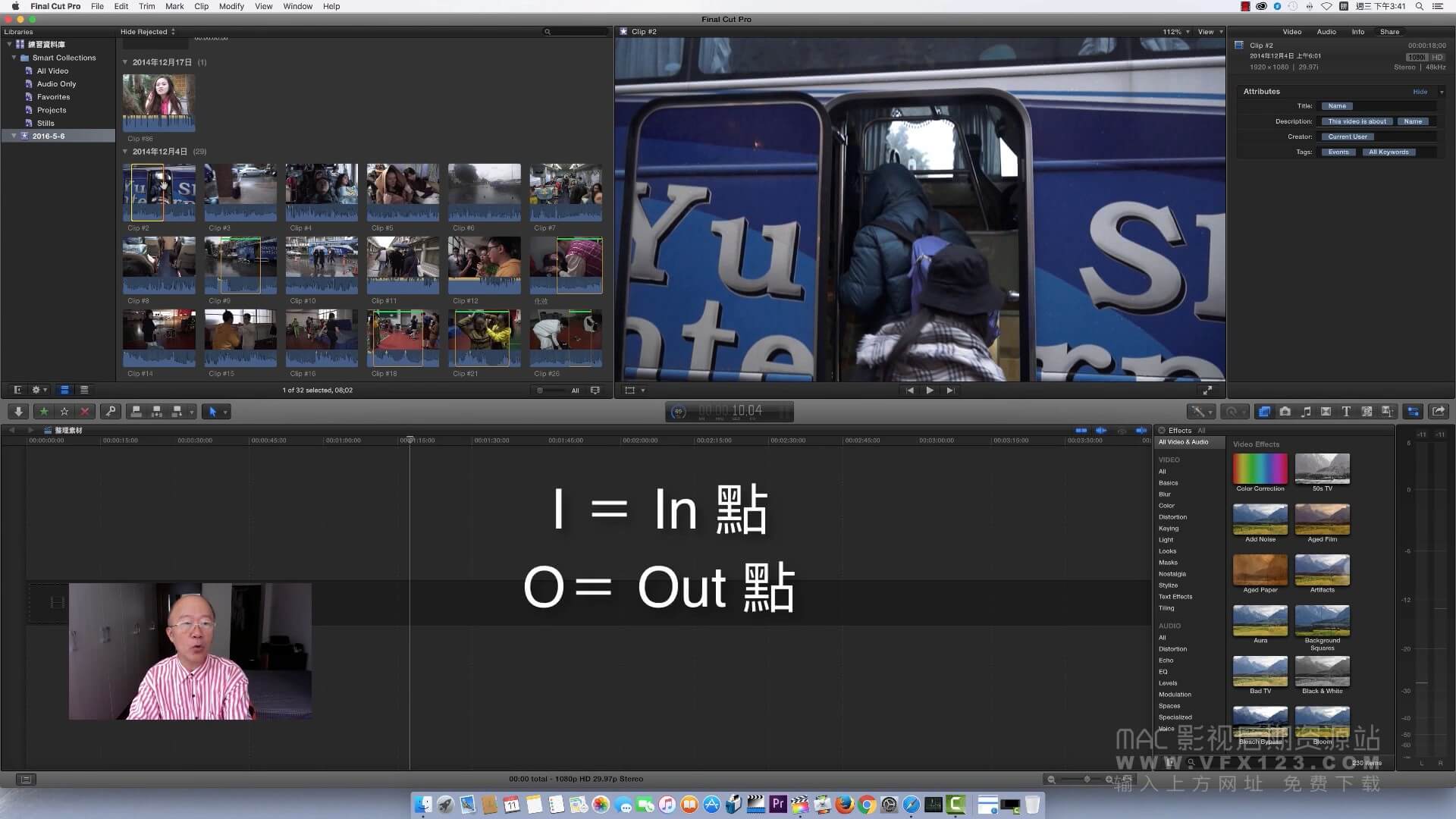This screenshot has height=819, width=1456.
Task: Select the Clip #12 thumbnail
Action: tap(484, 265)
